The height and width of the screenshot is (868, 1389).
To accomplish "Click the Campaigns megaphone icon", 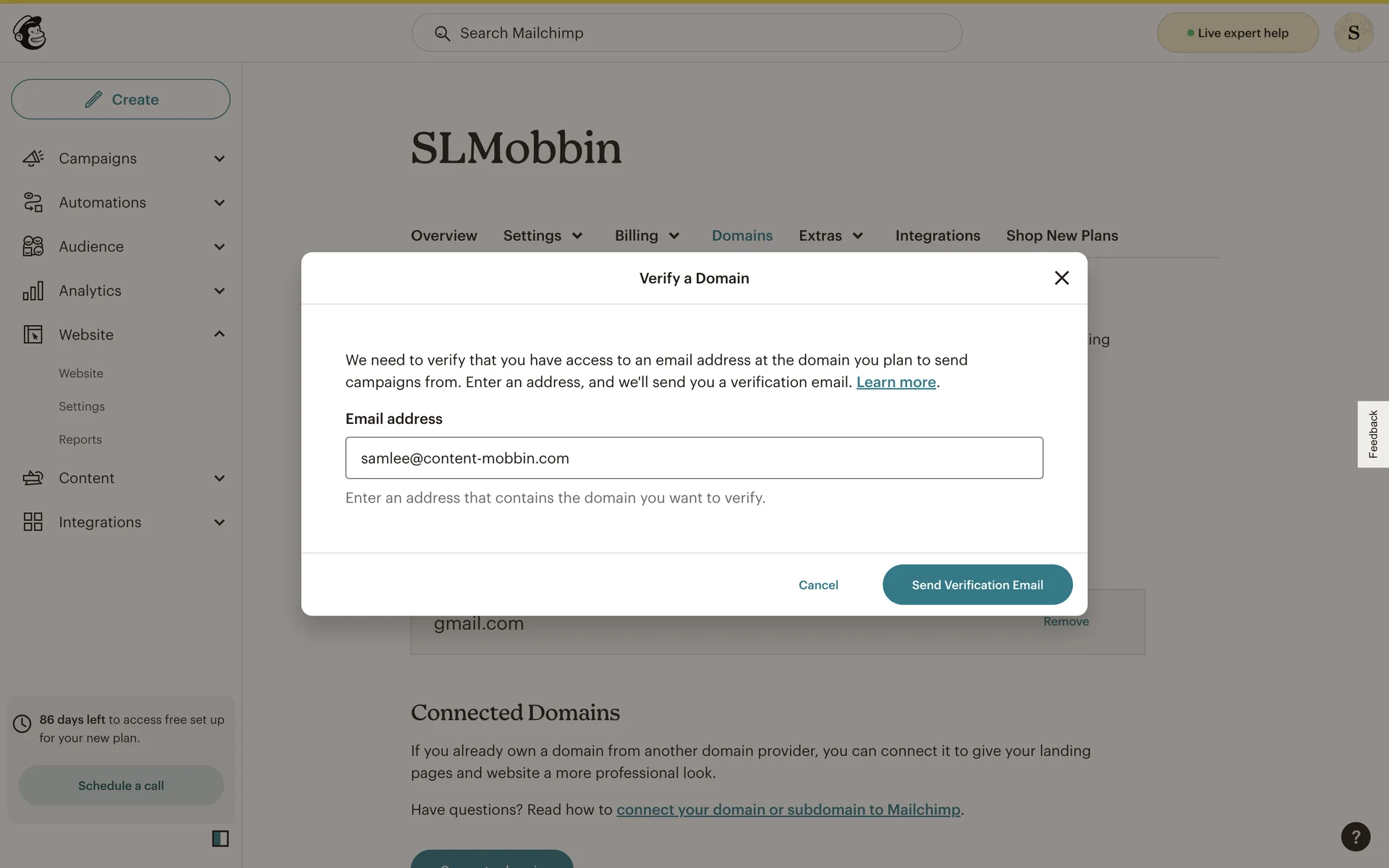I will pyautogui.click(x=33, y=158).
